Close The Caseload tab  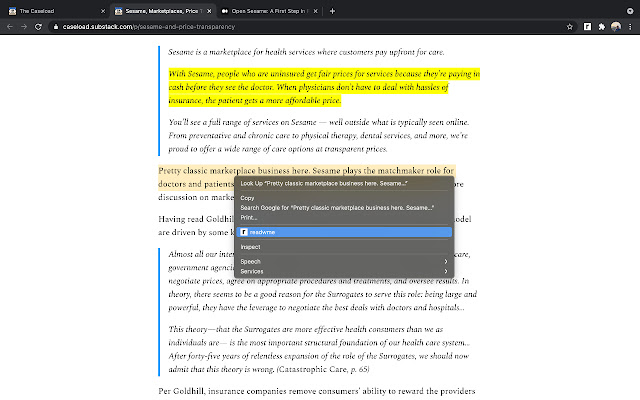coord(103,11)
